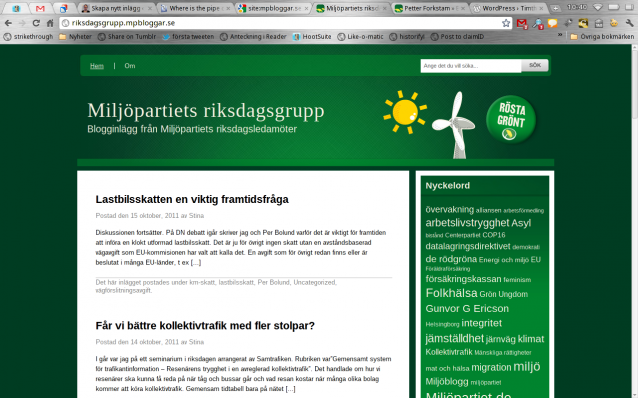This screenshot has width=638, height=398.
Task: Click the 'Anteckning i Reader' bookmarklet
Action: (x=253, y=37)
